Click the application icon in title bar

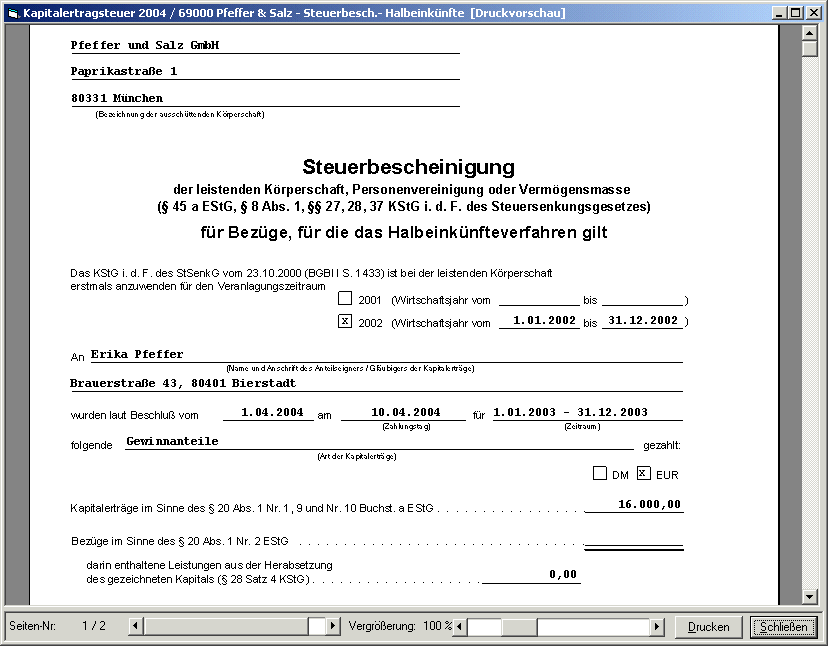point(14,13)
